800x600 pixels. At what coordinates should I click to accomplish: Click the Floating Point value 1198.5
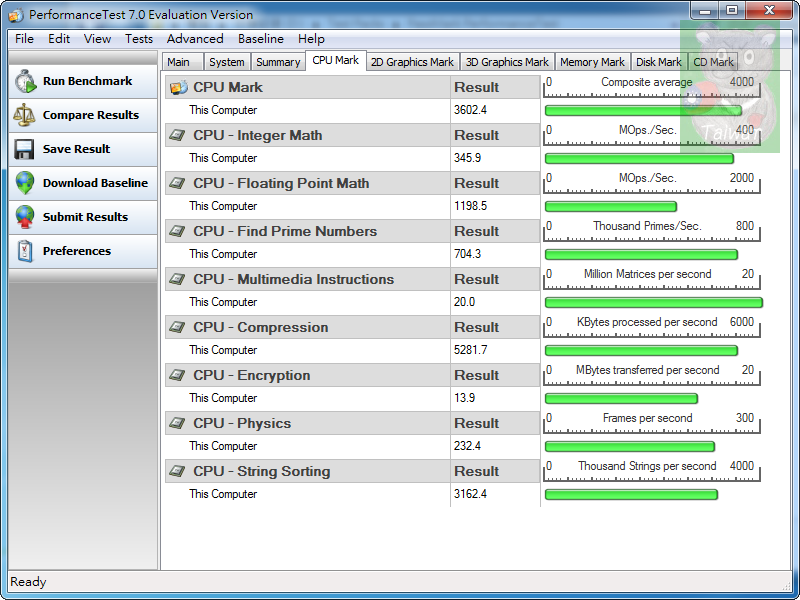click(x=470, y=206)
